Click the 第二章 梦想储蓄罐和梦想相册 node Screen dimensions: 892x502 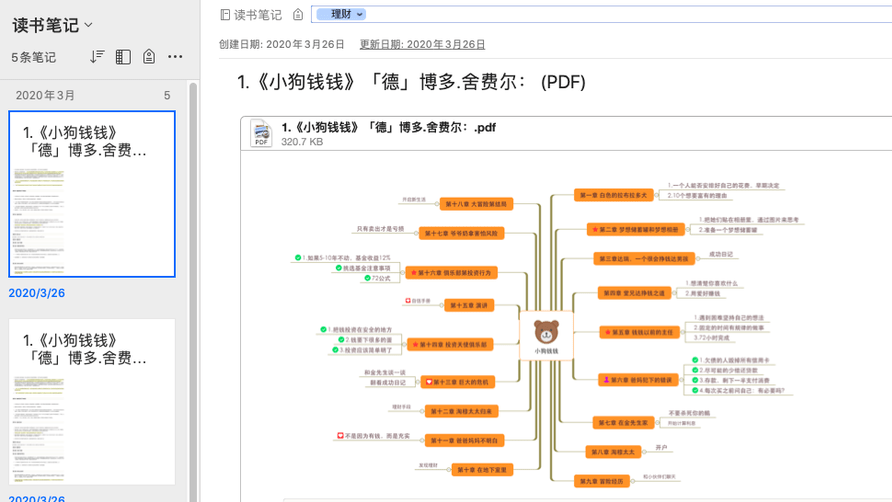[x=635, y=229]
